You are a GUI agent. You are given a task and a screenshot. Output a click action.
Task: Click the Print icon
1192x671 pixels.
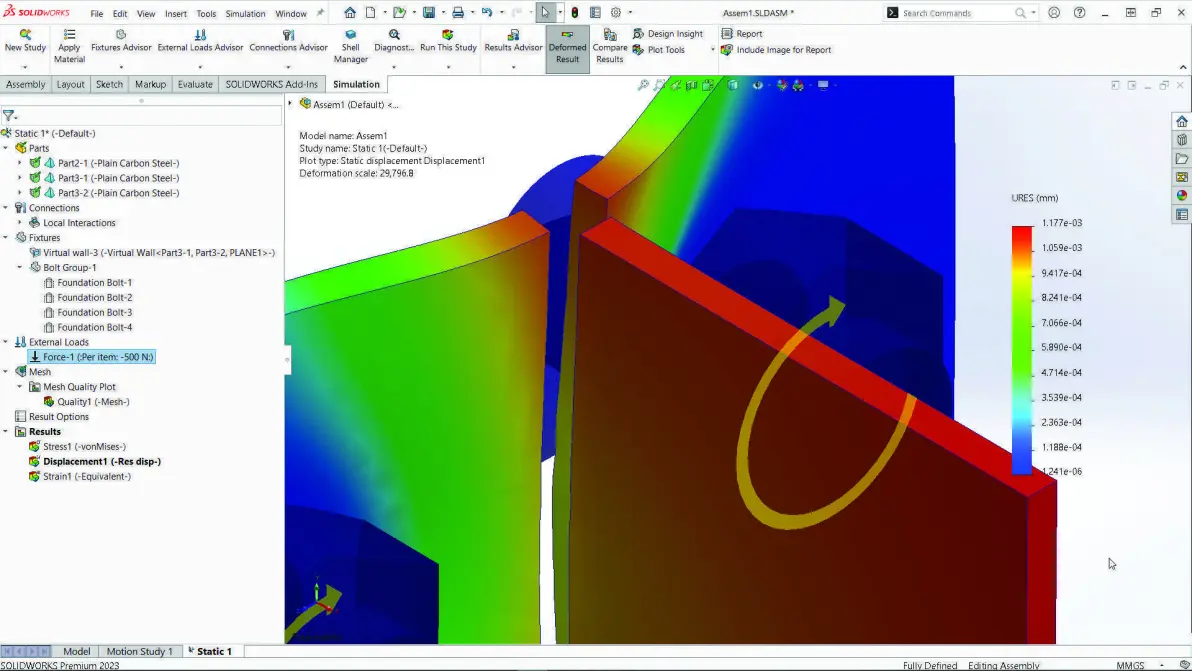[458, 12]
